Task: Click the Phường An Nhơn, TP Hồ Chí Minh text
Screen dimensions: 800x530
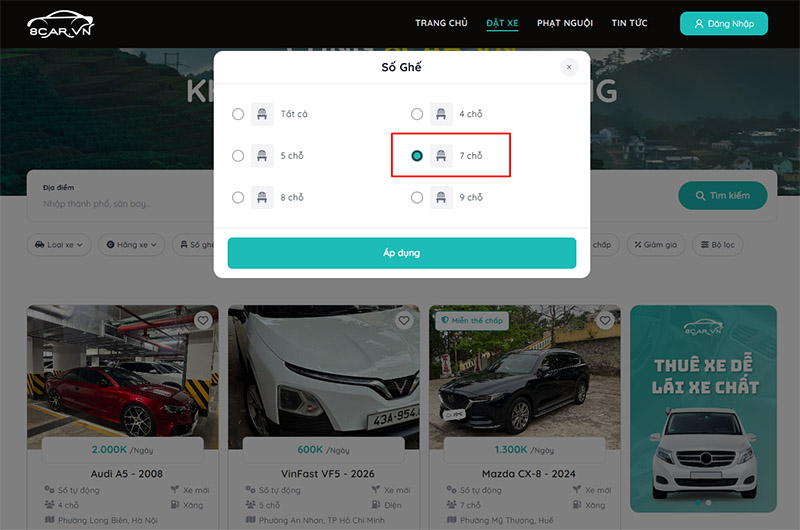Action: coord(321,520)
